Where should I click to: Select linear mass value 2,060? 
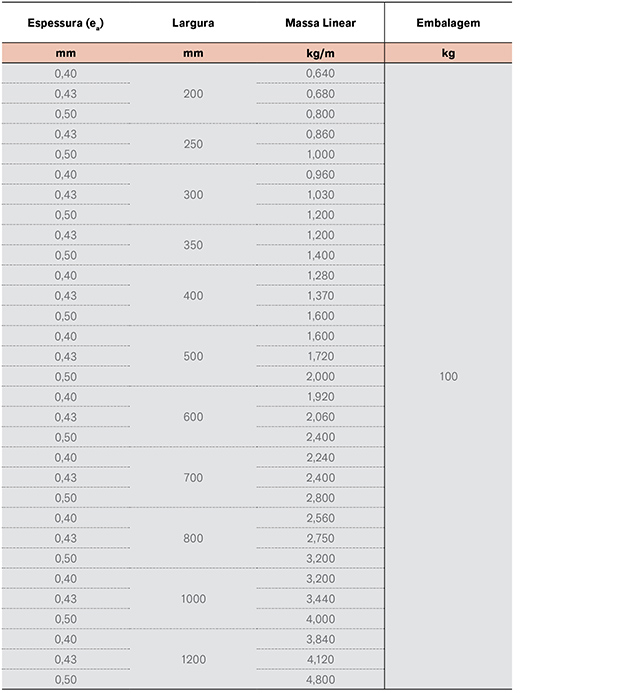click(320, 417)
